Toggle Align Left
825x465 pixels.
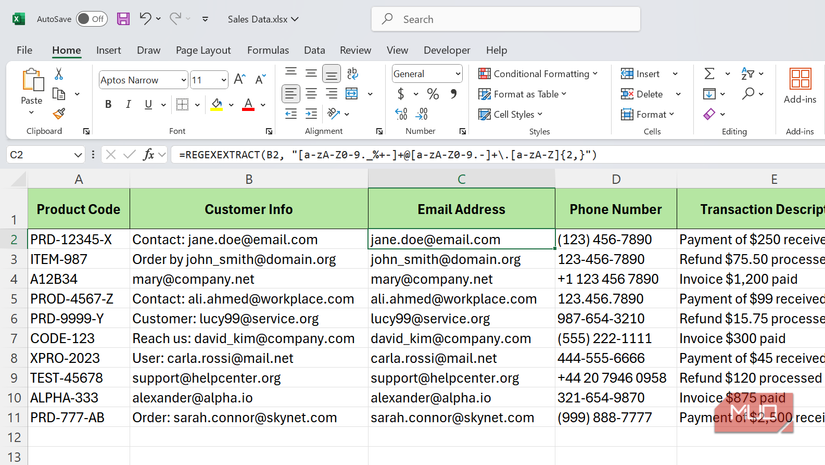click(291, 94)
